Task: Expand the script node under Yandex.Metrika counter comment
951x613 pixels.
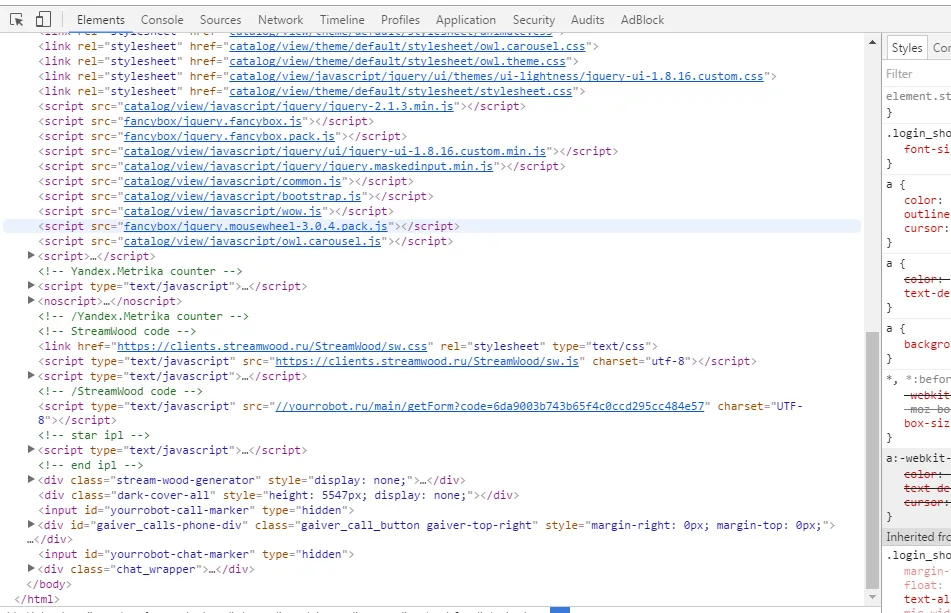Action: 31,286
